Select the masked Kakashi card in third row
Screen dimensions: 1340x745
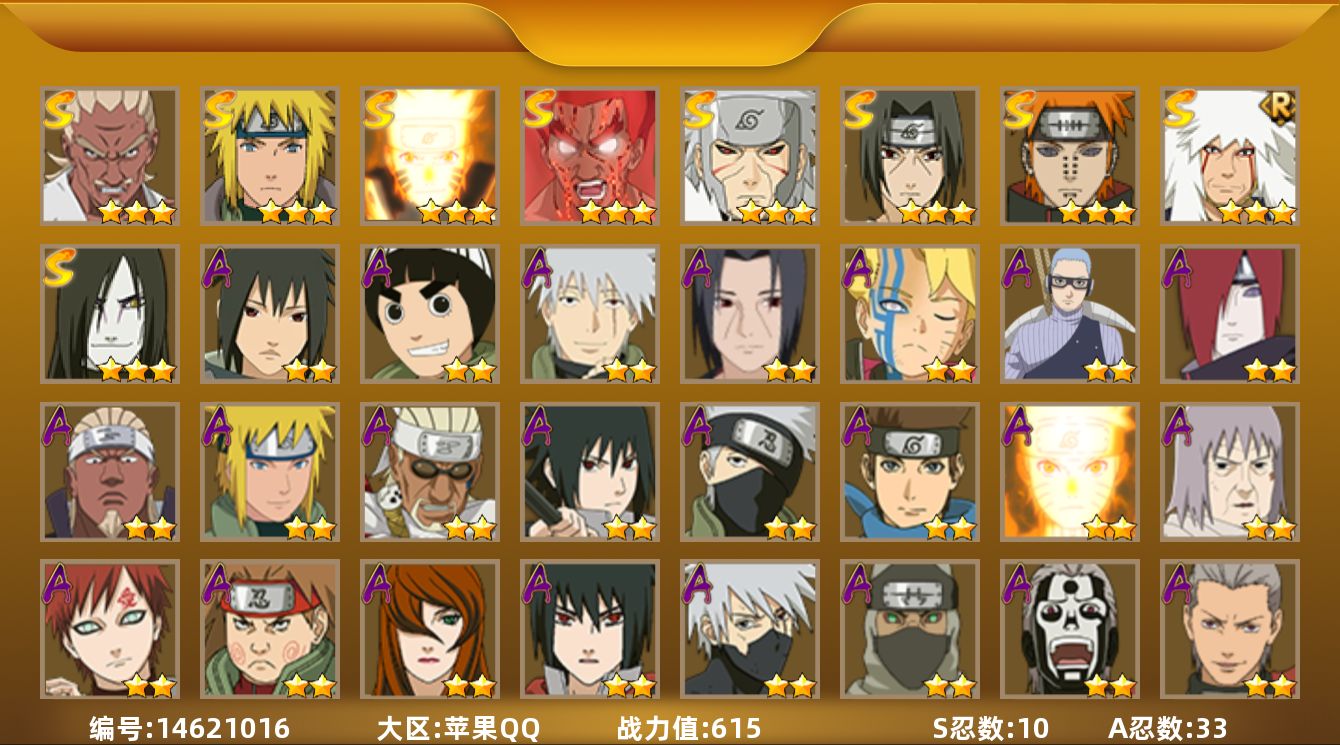pyautogui.click(x=749, y=471)
